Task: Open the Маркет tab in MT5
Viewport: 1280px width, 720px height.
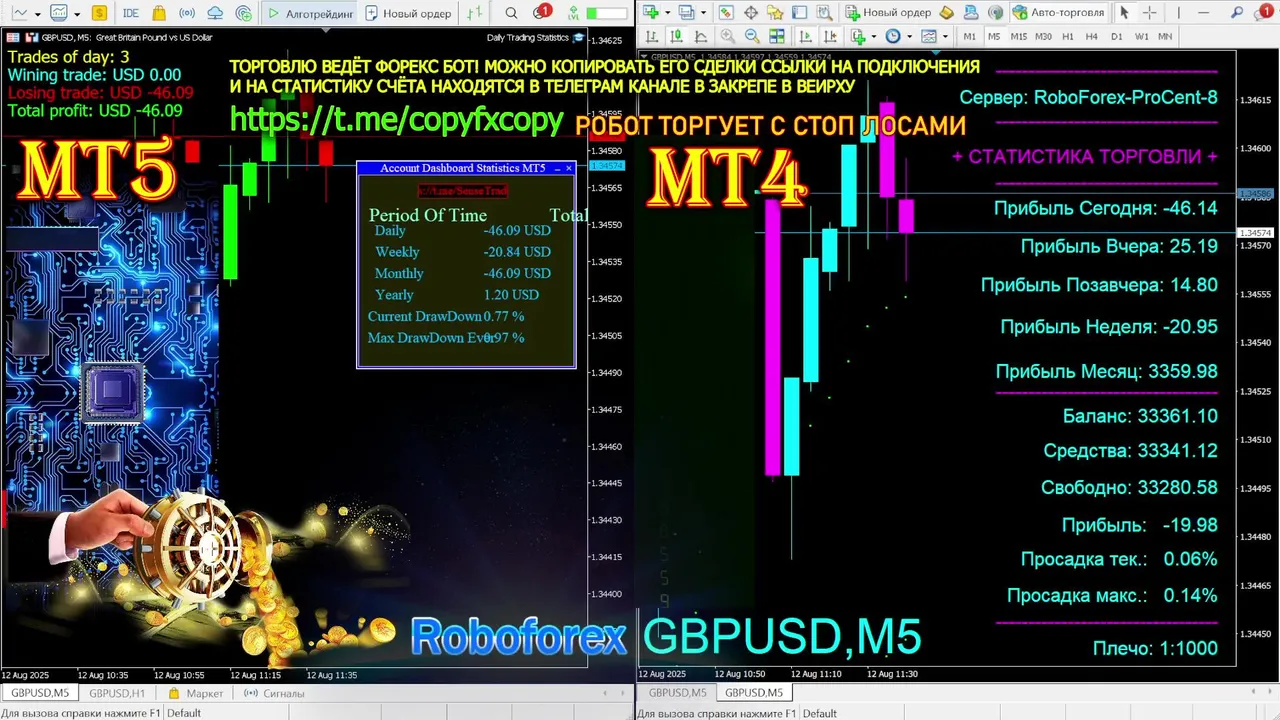Action: (x=196, y=693)
